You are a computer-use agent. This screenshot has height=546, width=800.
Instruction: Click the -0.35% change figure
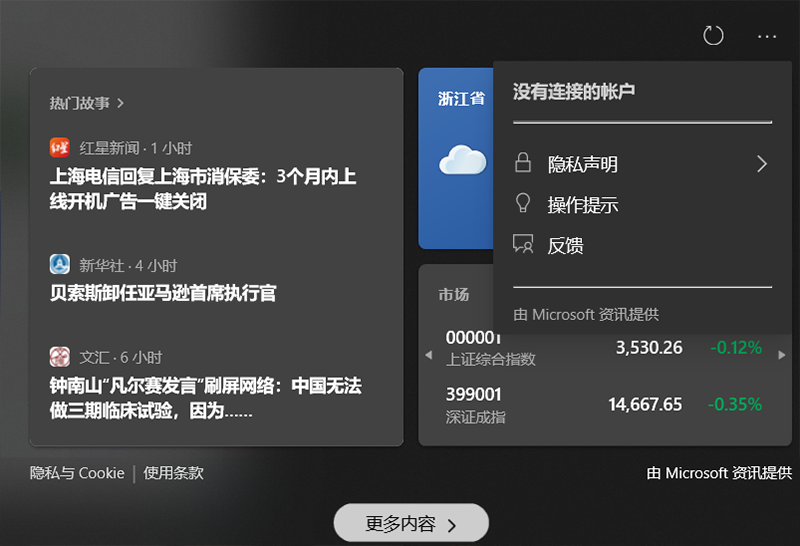pyautogui.click(x=735, y=405)
